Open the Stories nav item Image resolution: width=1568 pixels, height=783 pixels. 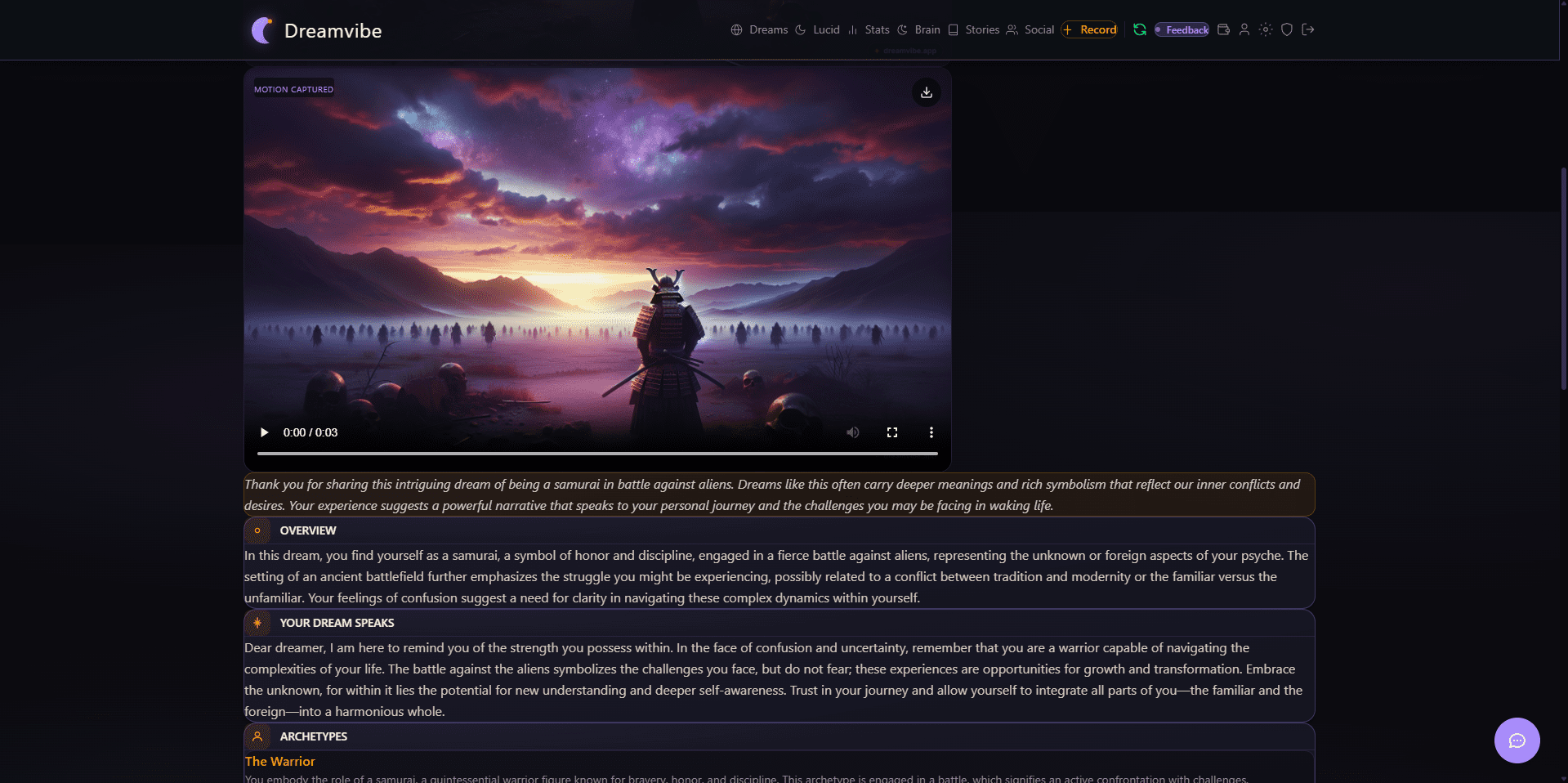[973, 29]
